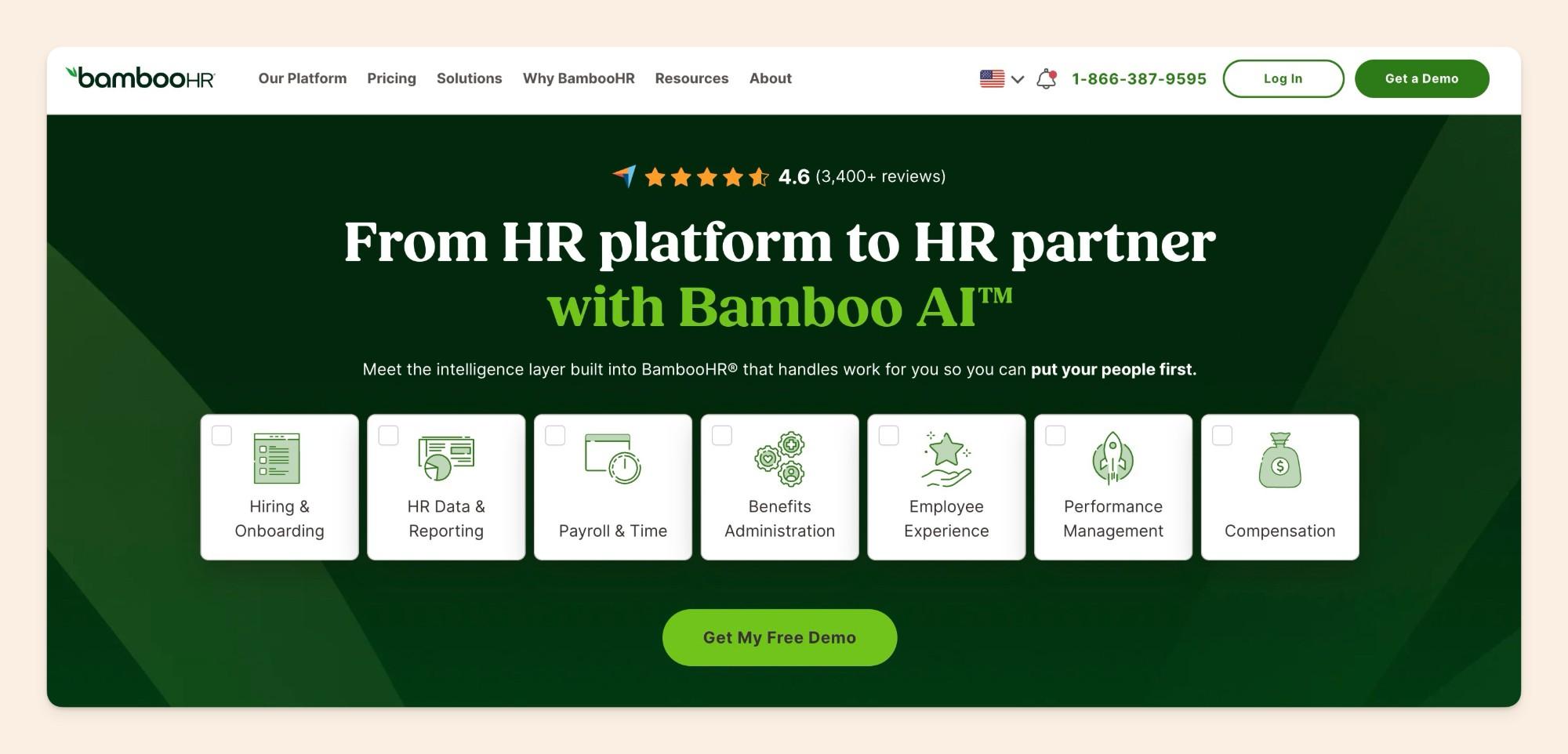The image size is (1568, 754).
Task: Click the BambooHR logo
Action: tap(140, 78)
